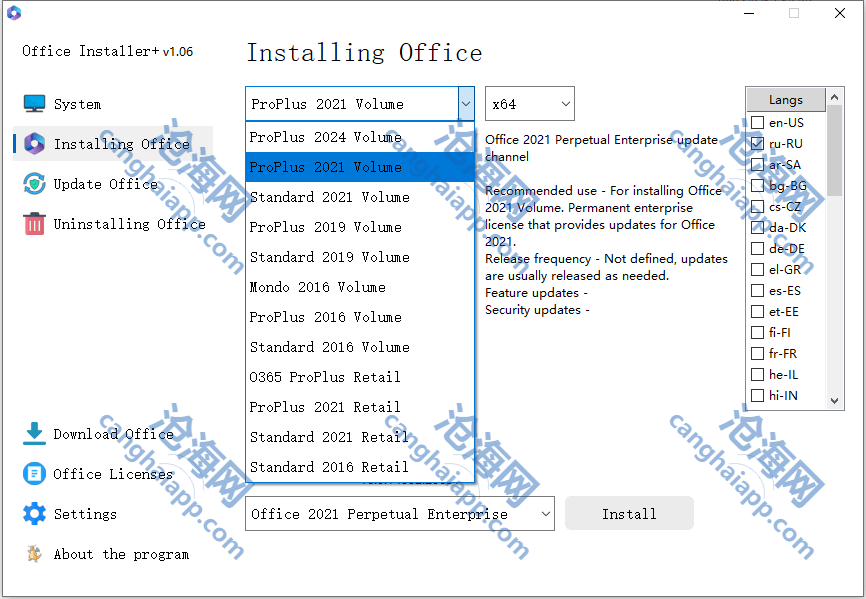Image resolution: width=866 pixels, height=599 pixels.
Task: Click the Download Office arrow icon
Action: [35, 434]
